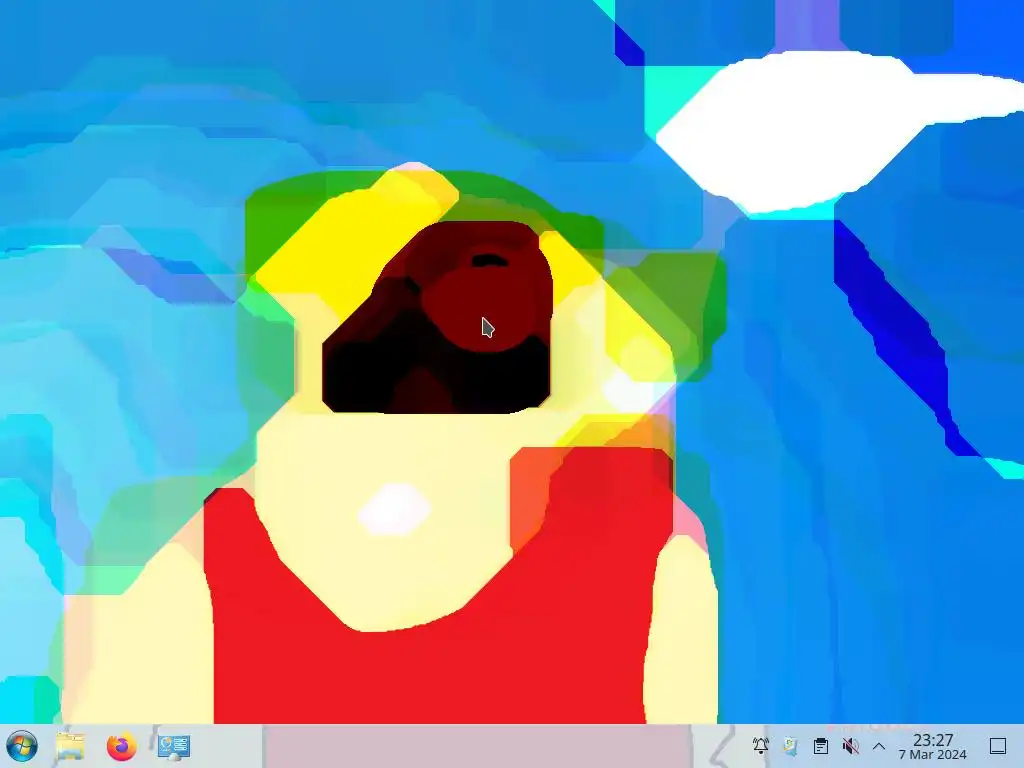1024x768 pixels.
Task: Click the muted volume tray icon
Action: 850,745
